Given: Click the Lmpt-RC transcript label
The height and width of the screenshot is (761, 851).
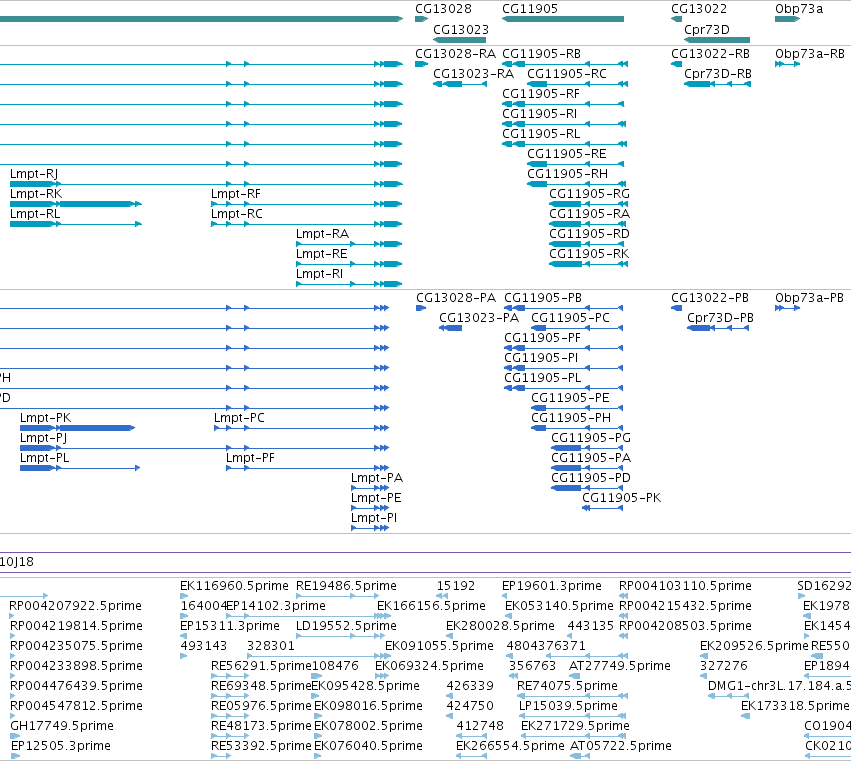Looking at the screenshot, I should 237,214.
